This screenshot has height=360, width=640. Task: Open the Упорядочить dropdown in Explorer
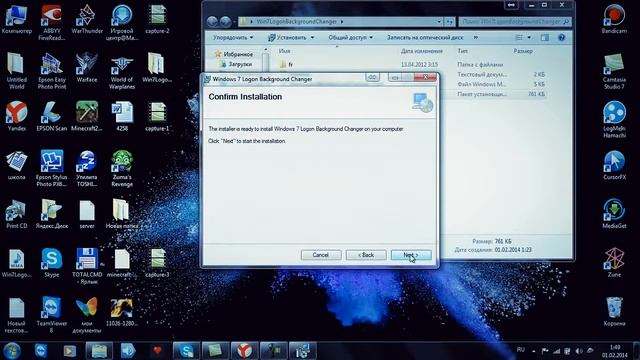(x=233, y=38)
